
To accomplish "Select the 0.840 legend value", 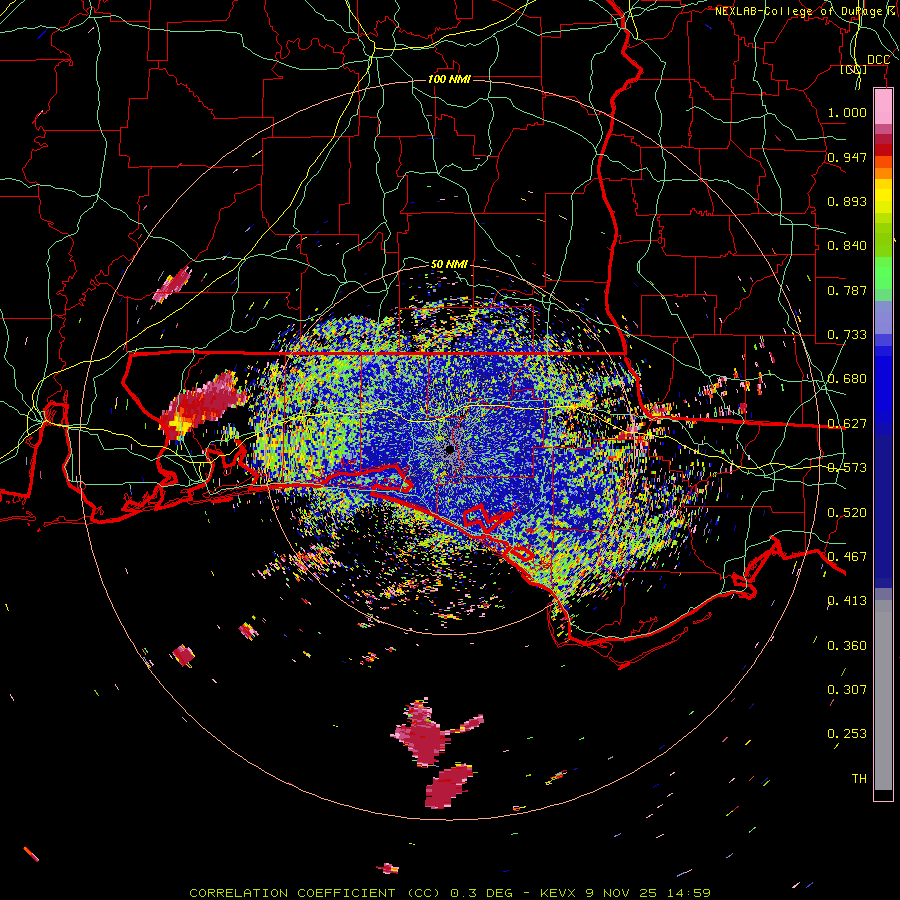I will (x=847, y=246).
